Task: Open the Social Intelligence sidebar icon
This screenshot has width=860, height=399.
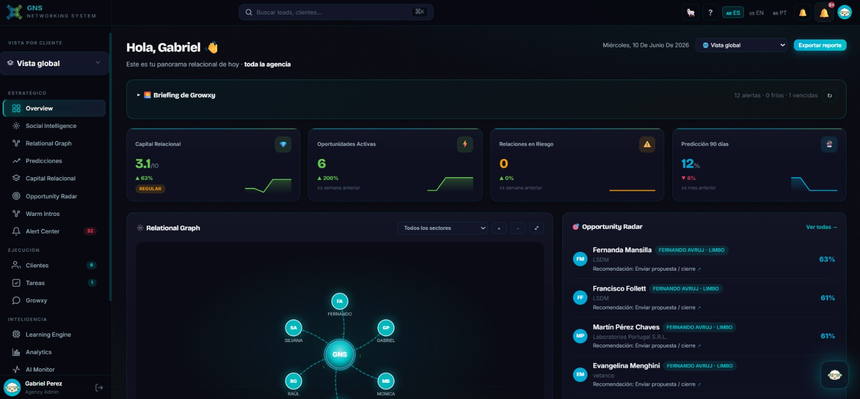Action: pos(16,126)
